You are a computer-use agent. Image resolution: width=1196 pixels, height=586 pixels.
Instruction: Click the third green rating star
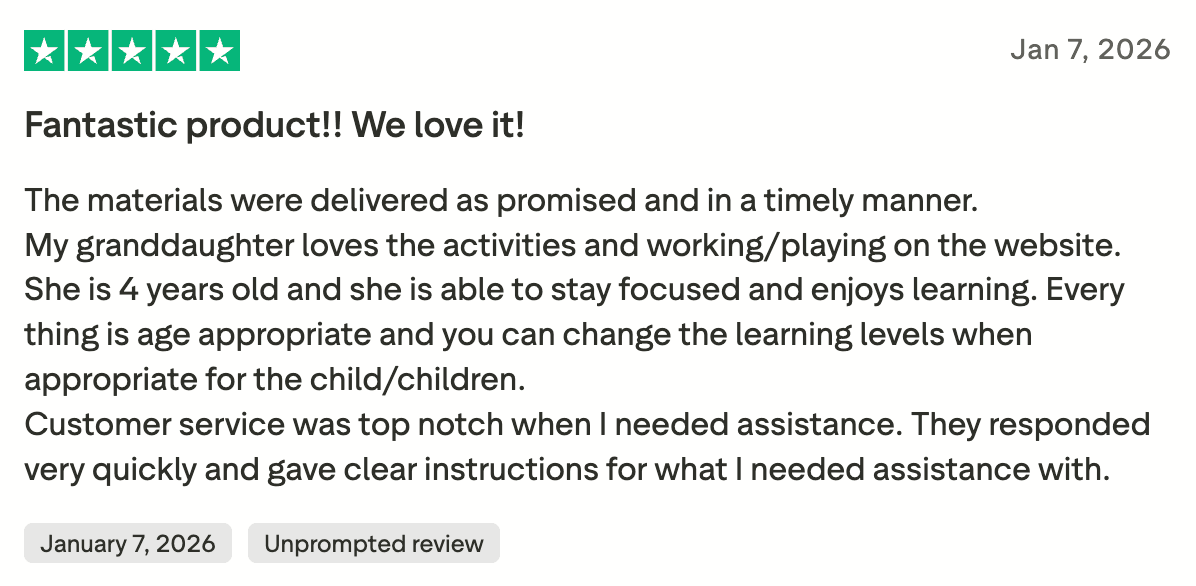pos(132,51)
